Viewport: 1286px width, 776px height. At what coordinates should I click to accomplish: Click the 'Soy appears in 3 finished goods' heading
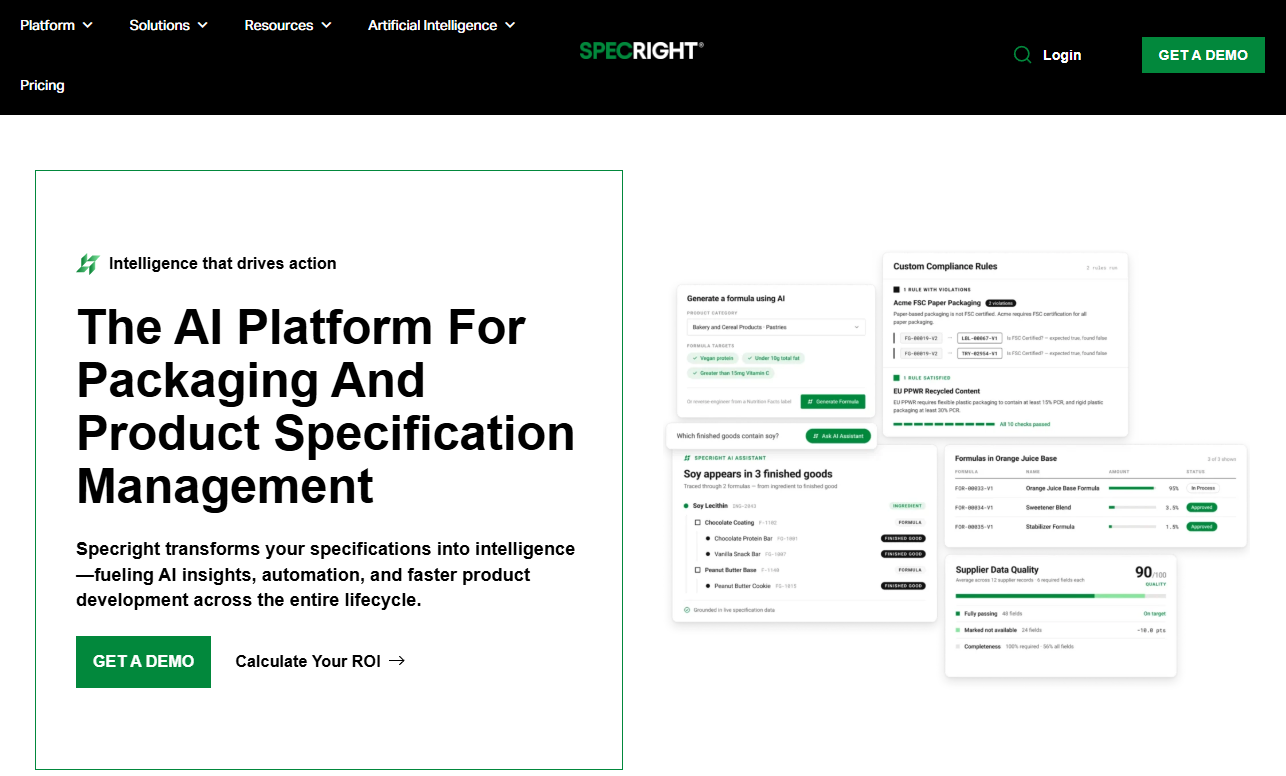758,474
